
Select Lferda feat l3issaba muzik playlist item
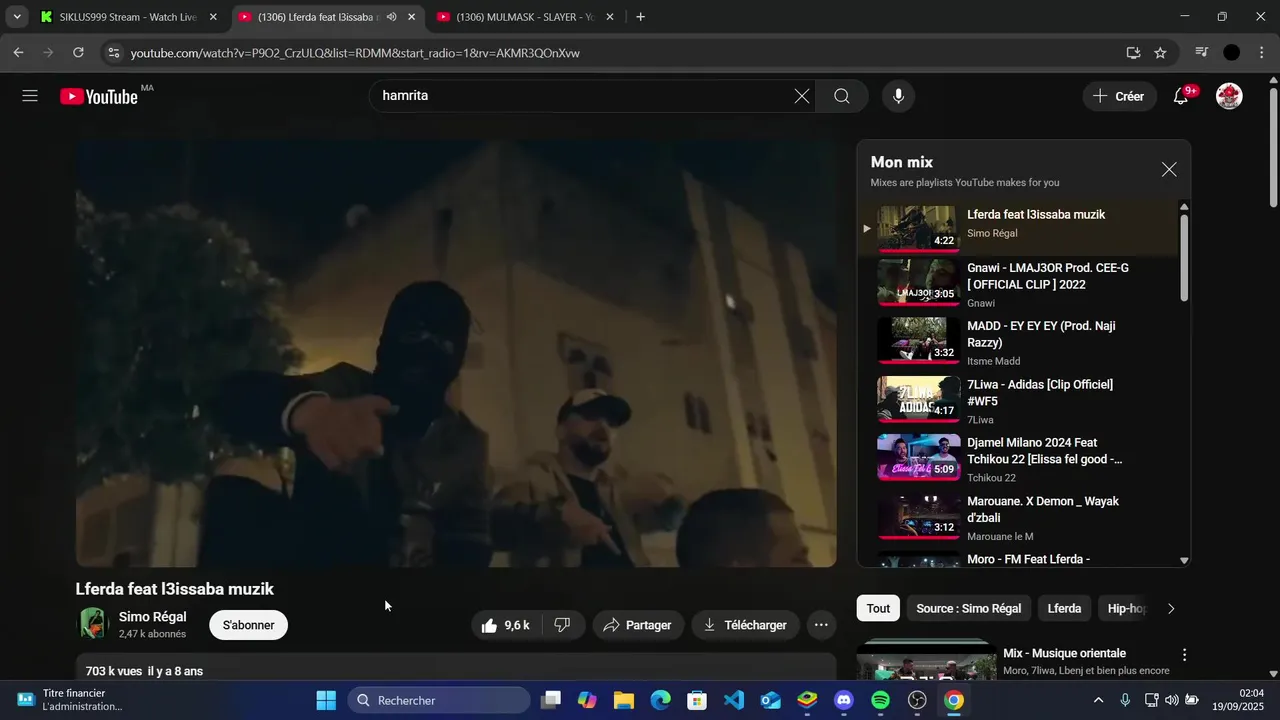1018,227
